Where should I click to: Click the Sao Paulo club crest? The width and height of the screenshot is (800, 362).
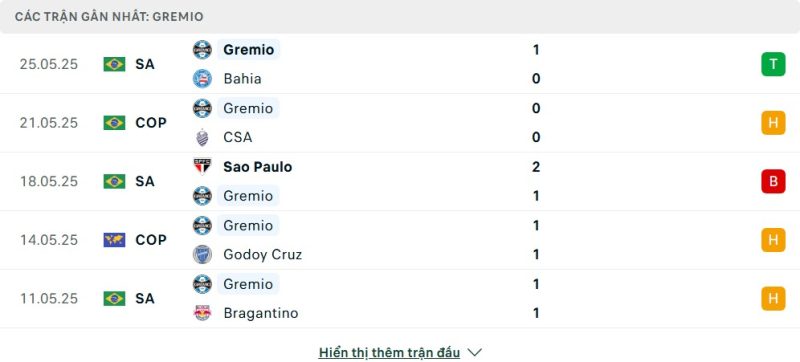click(203, 166)
